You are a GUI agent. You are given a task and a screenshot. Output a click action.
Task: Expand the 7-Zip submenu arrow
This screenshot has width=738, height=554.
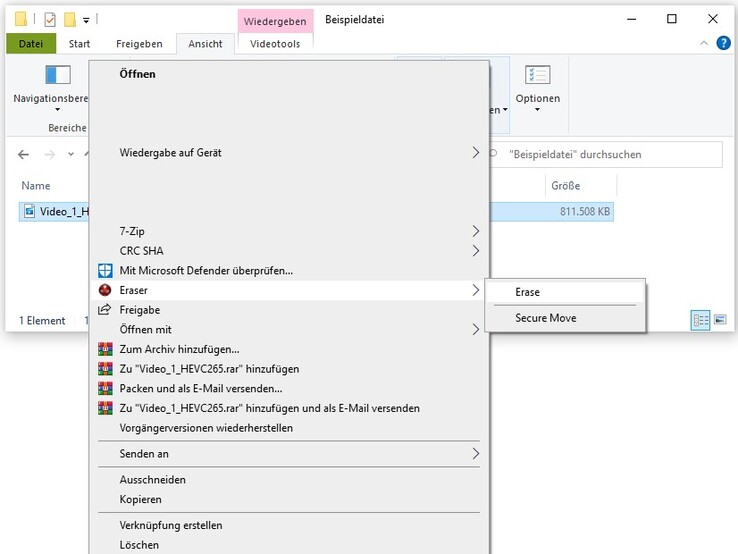pos(476,231)
